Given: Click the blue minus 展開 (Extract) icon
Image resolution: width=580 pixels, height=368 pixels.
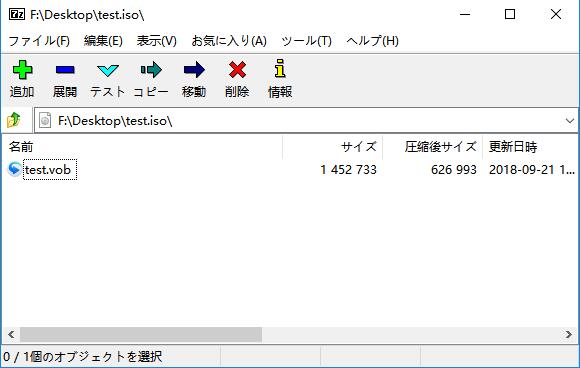Looking at the screenshot, I should [x=65, y=70].
